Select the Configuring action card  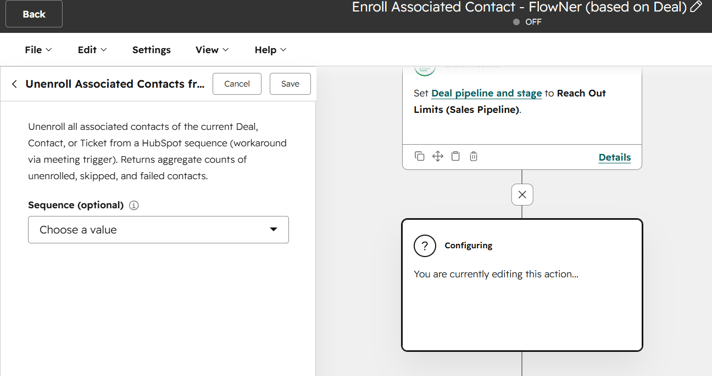522,285
